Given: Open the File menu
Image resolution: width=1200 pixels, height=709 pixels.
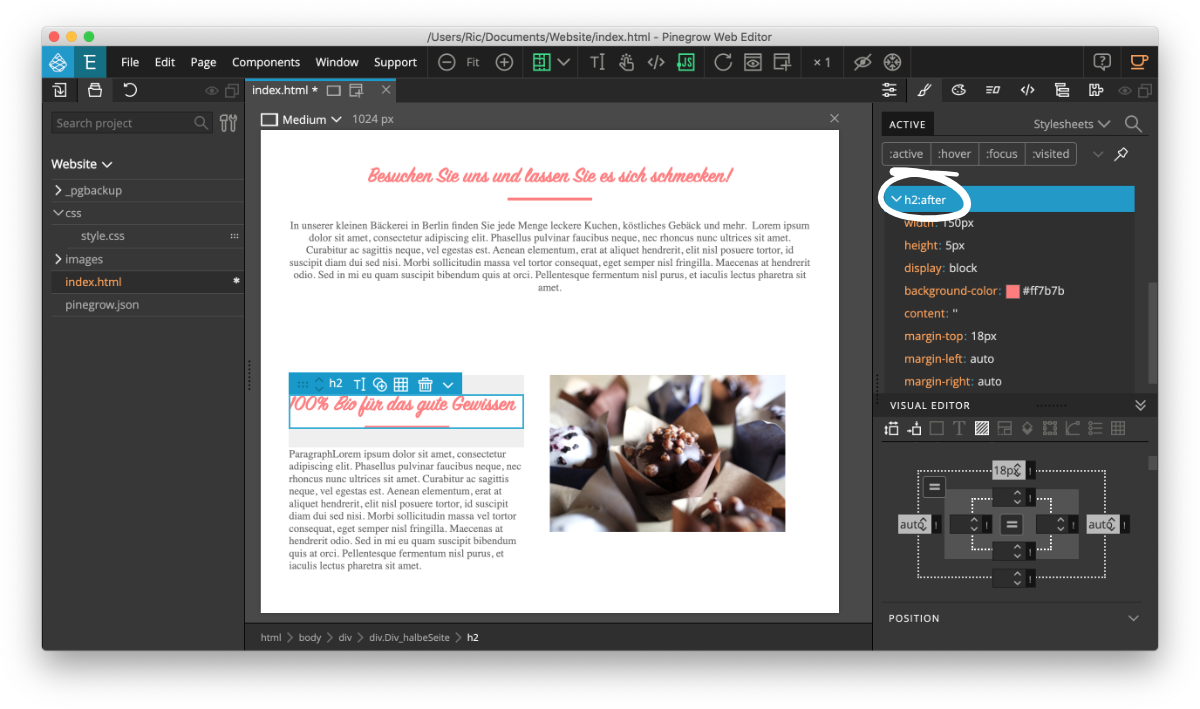Looking at the screenshot, I should [x=130, y=62].
